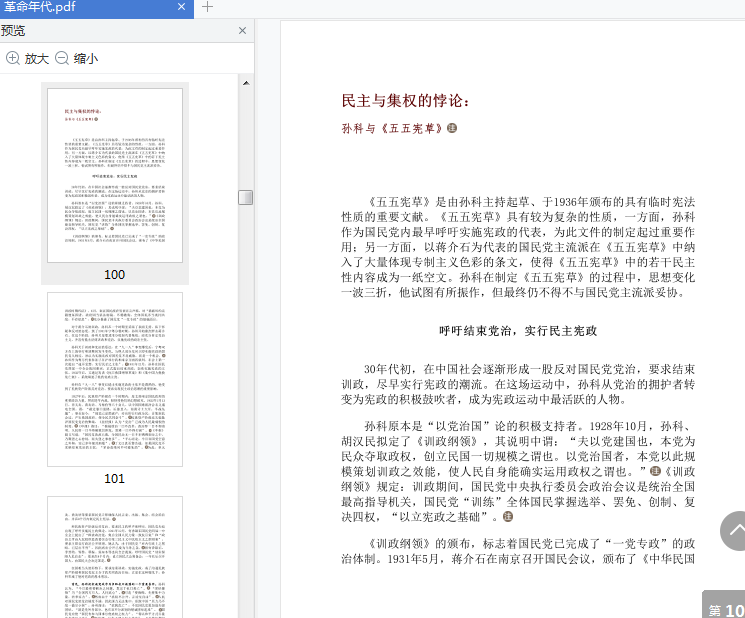Open a new tab with the plus button
The width and height of the screenshot is (745, 618).
click(x=208, y=7)
